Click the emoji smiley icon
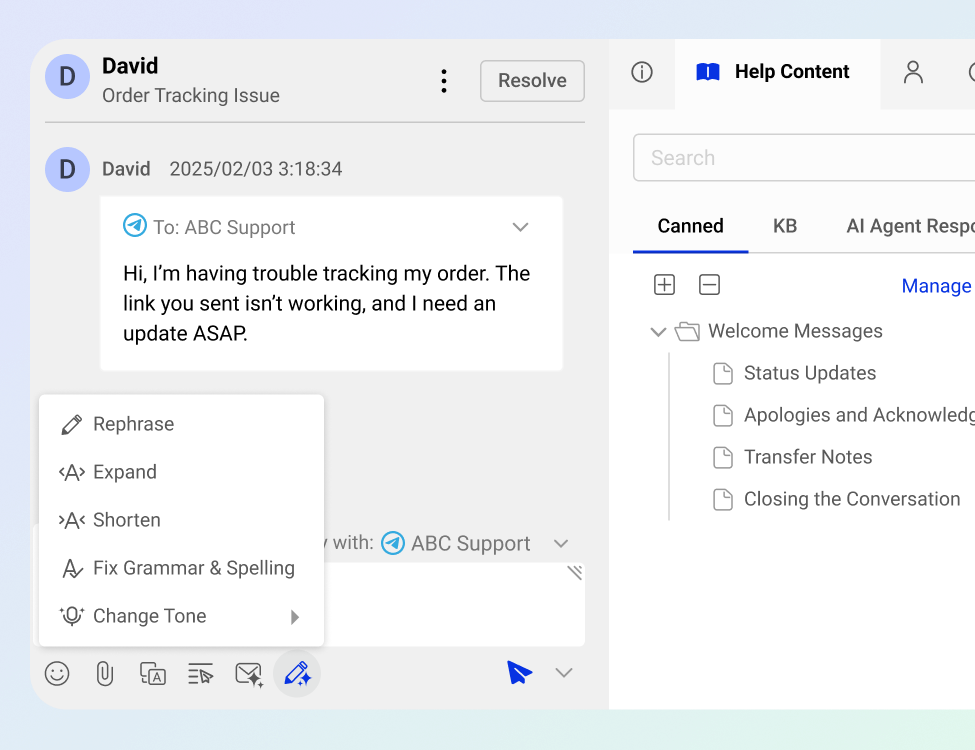This screenshot has width=975, height=750. [x=57, y=673]
